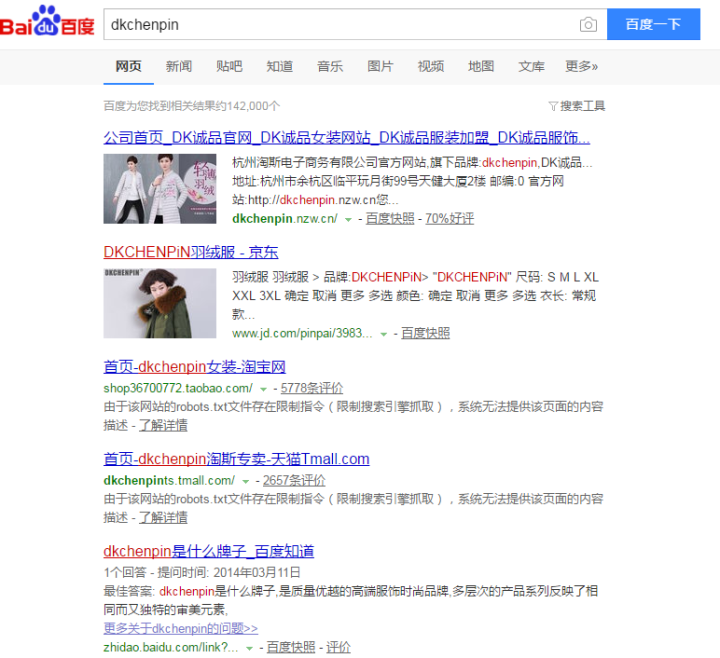Click the dkchenpints.tmall.com/ URL text
The image size is (720, 658).
pyautogui.click(x=169, y=480)
